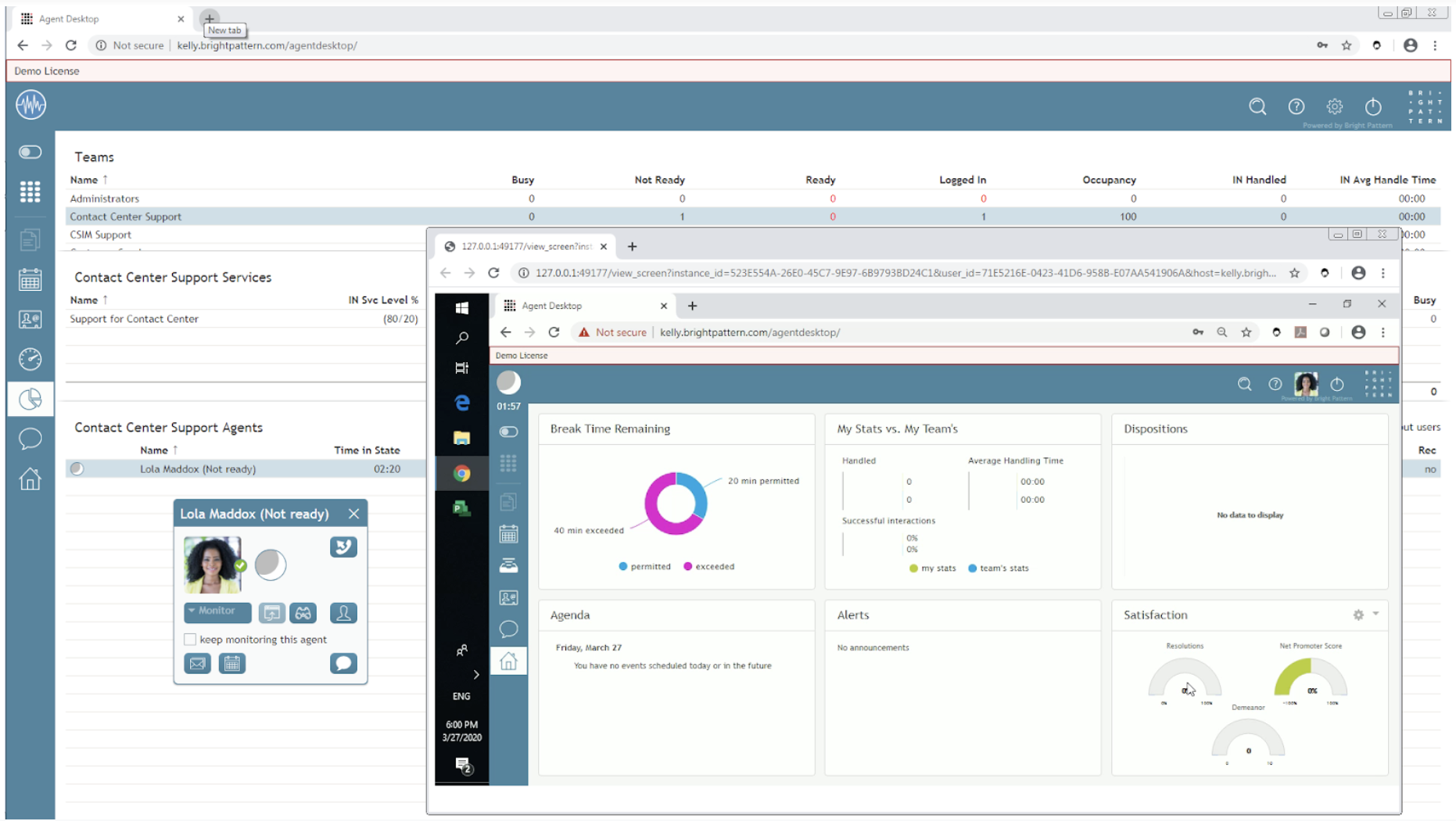Open the outer browser three-dot menu
This screenshot has height=821, width=1456.
[1435, 45]
